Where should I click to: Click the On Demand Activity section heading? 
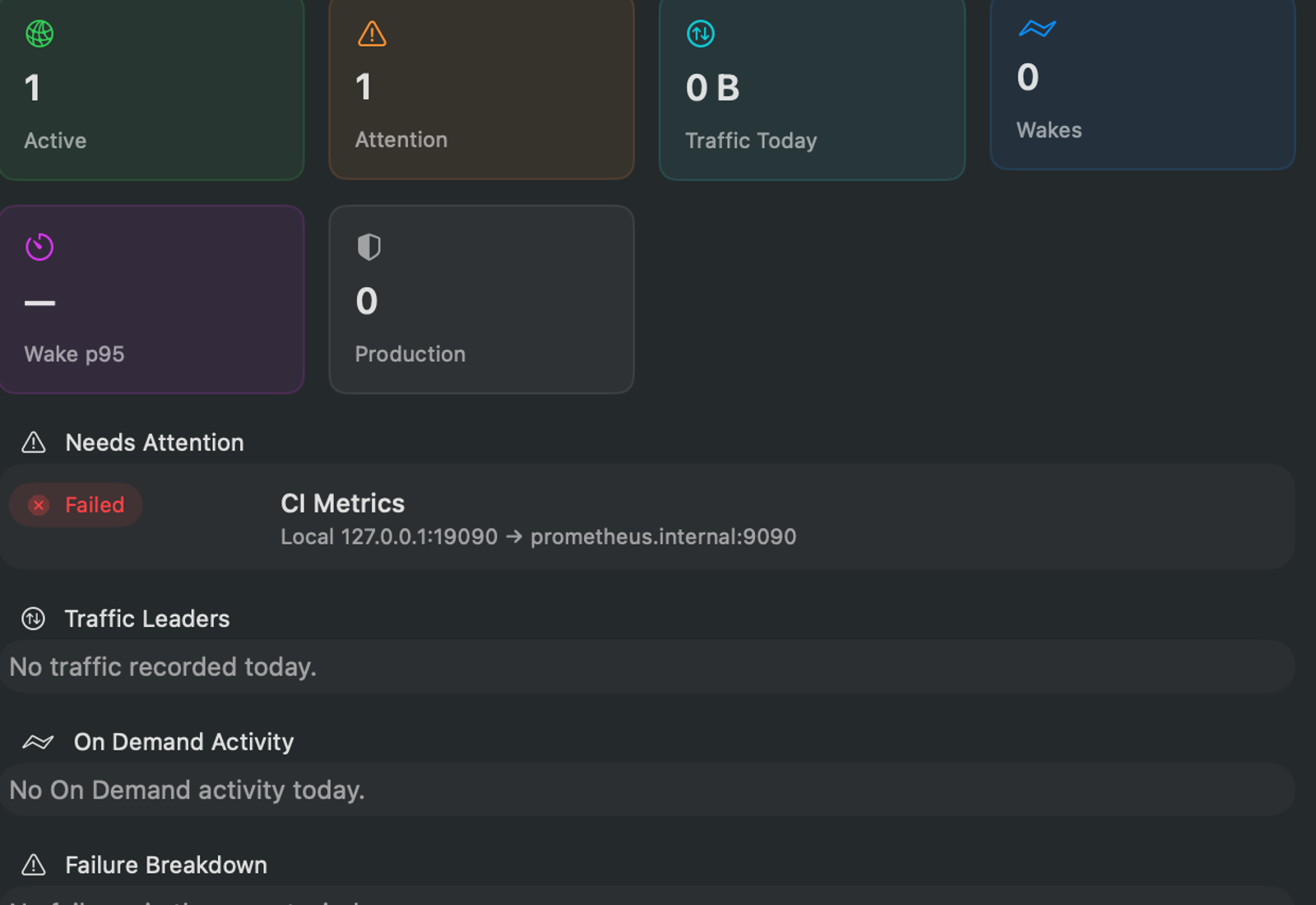point(183,742)
